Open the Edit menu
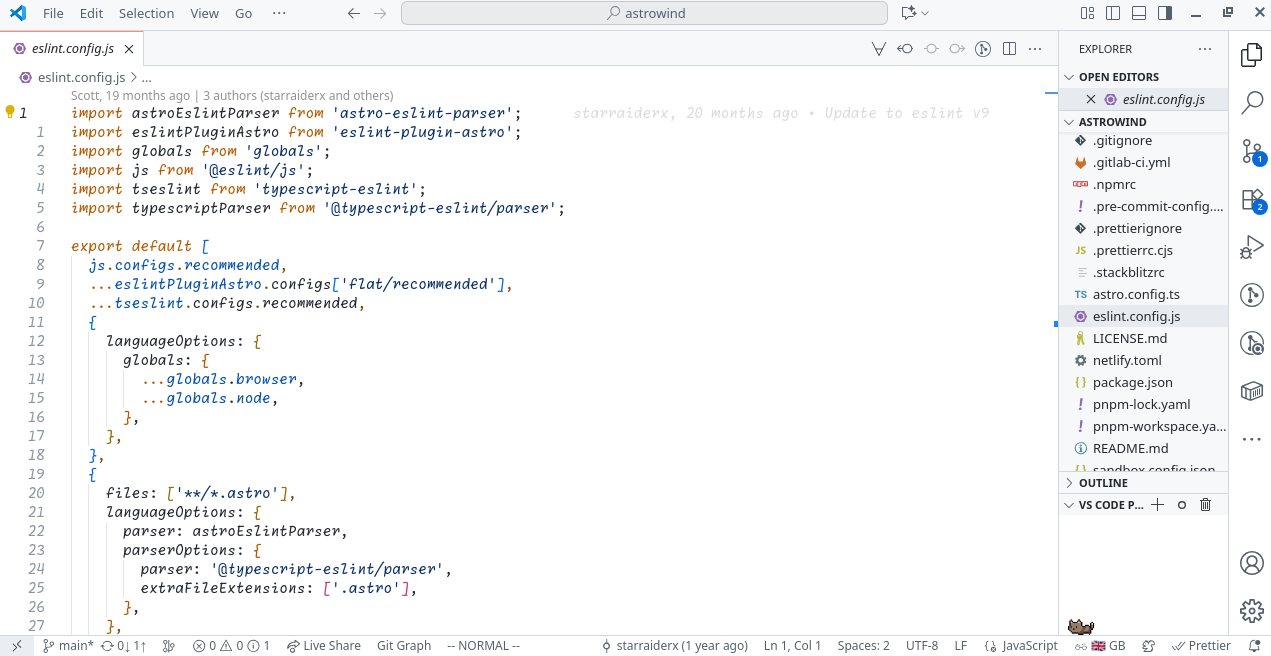 91,13
